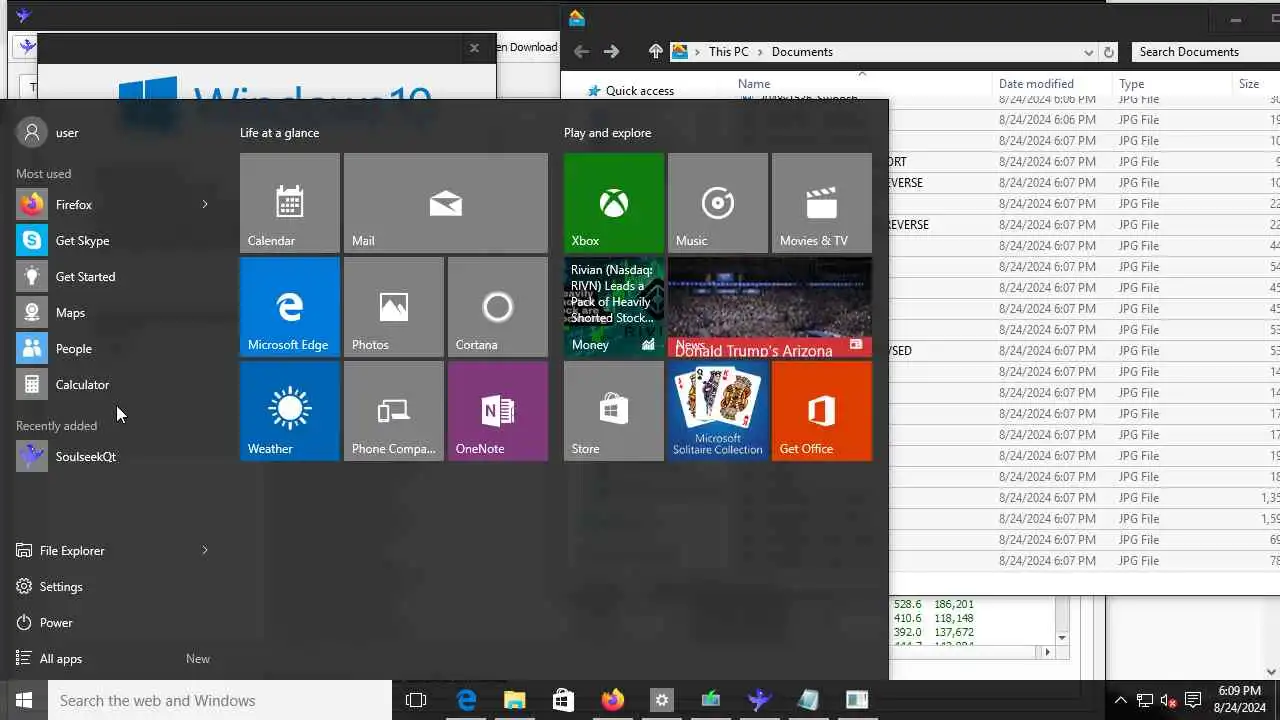The height and width of the screenshot is (720, 1280).
Task: Refresh the Documents folder view
Action: pyautogui.click(x=1108, y=52)
